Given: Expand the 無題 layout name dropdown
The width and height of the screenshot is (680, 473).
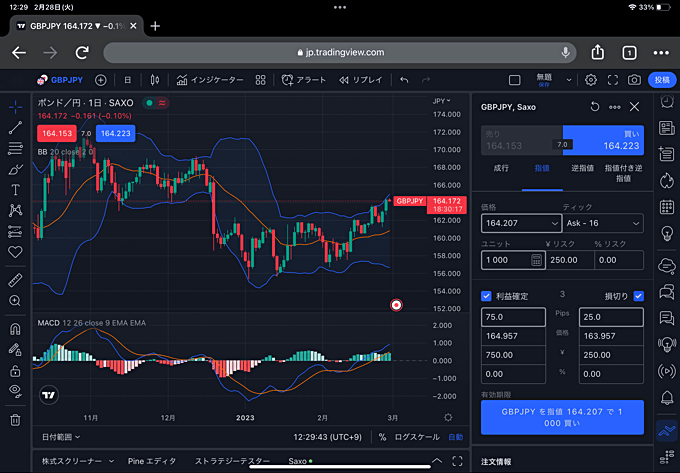Looking at the screenshot, I should click(569, 80).
